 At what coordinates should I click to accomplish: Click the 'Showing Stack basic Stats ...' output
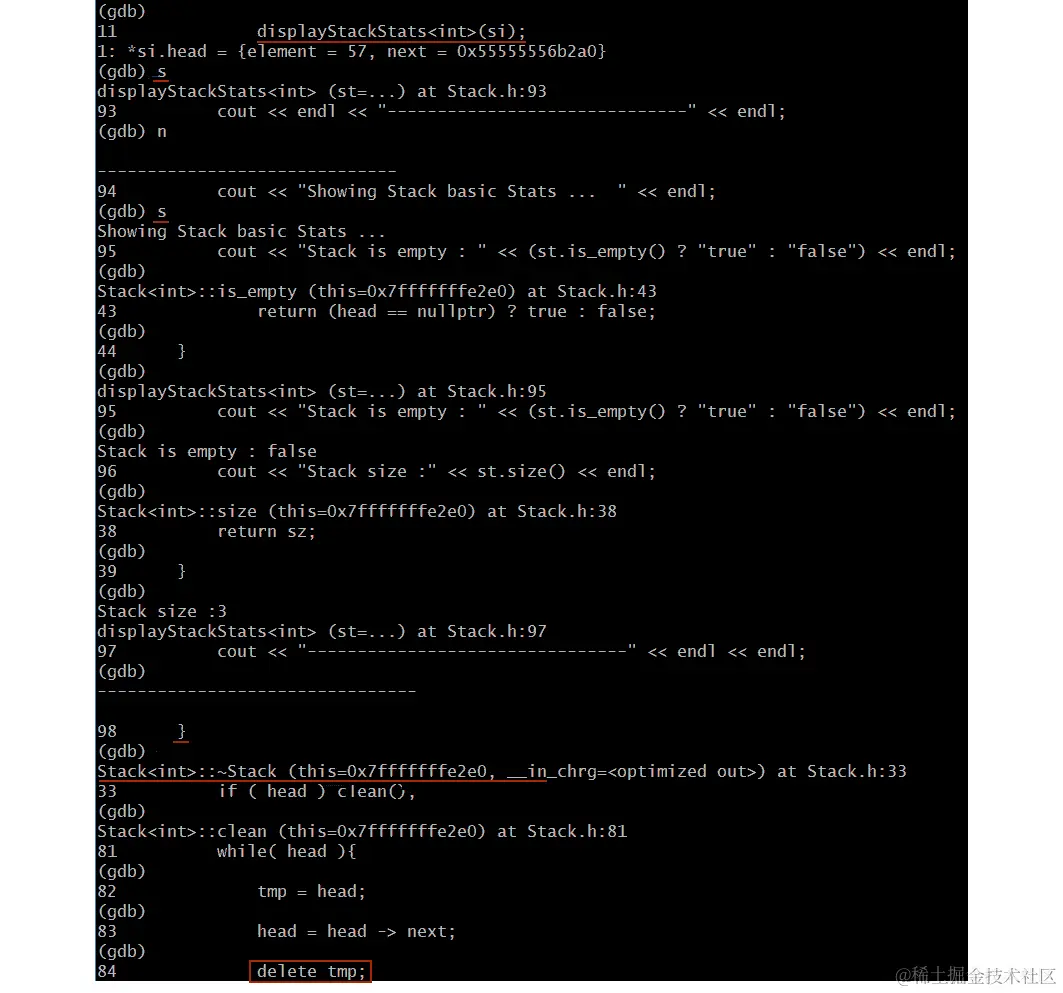coord(241,231)
